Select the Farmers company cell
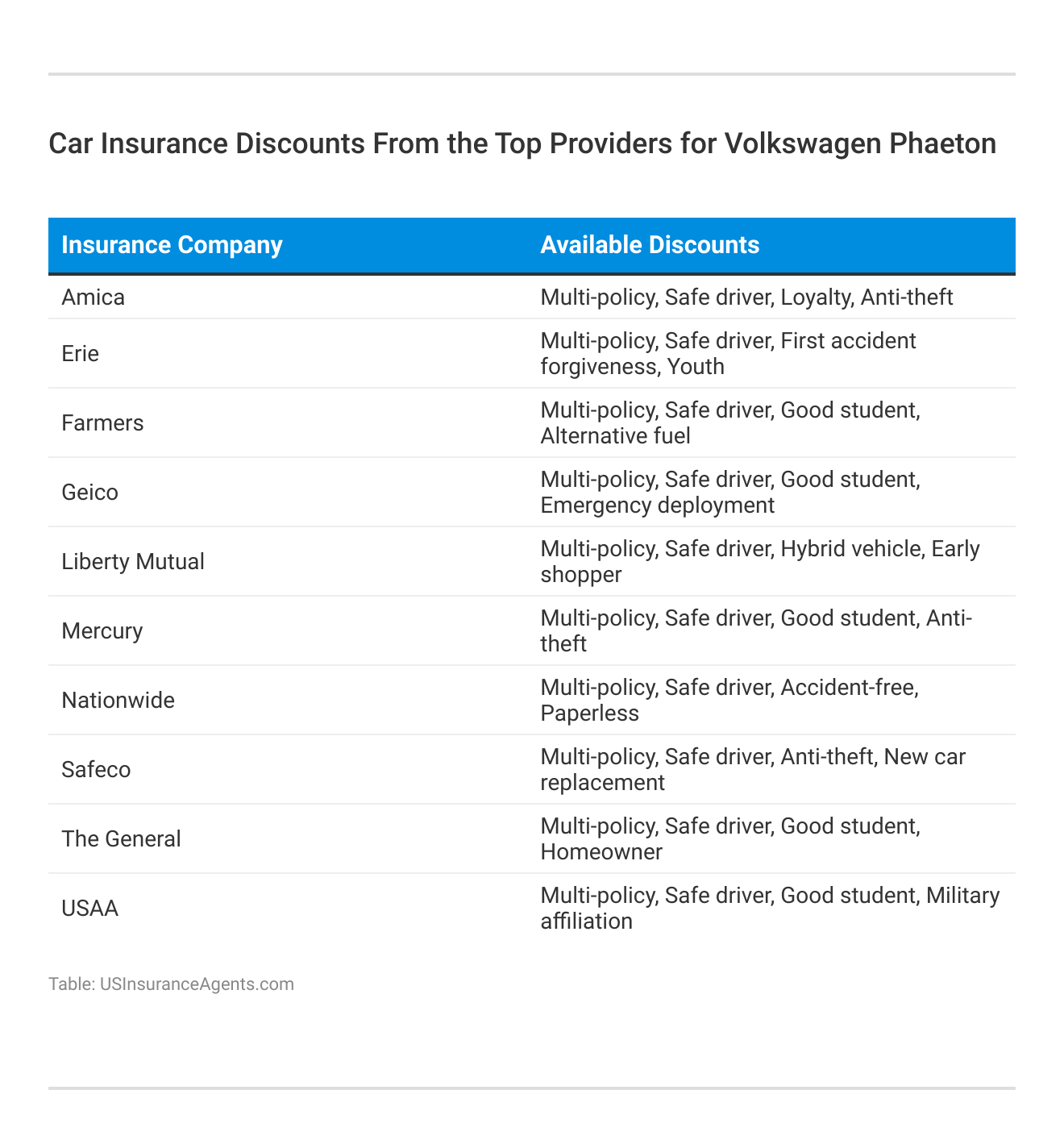 pyautogui.click(x=102, y=422)
